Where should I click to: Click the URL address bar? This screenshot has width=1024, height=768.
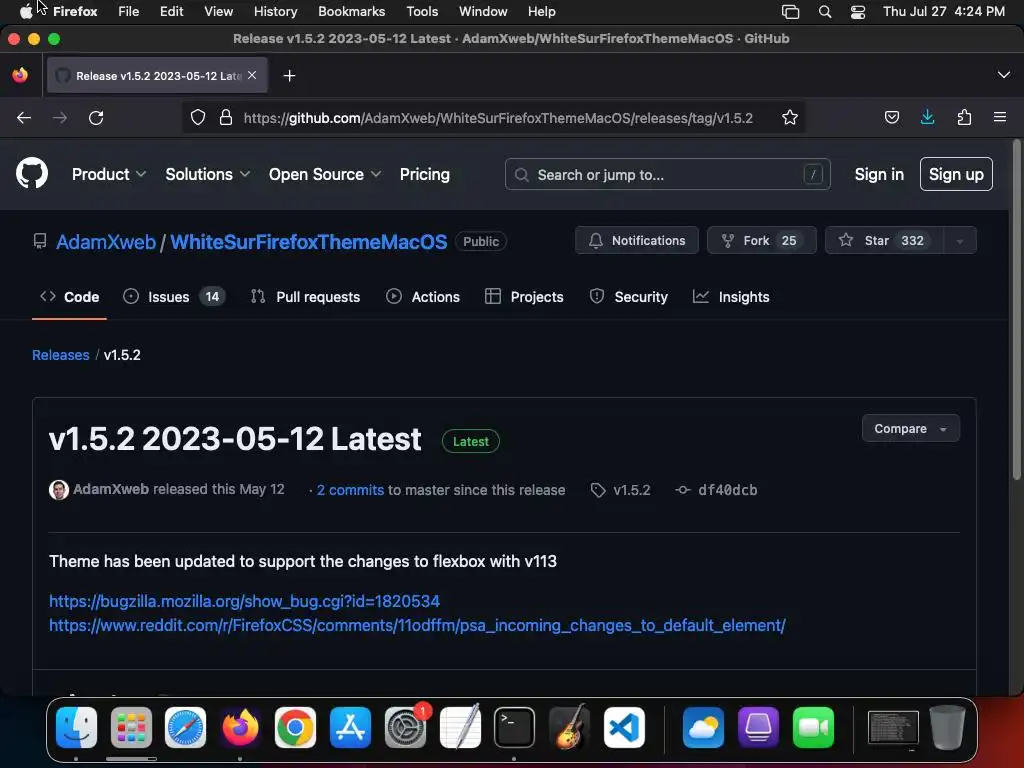click(498, 118)
